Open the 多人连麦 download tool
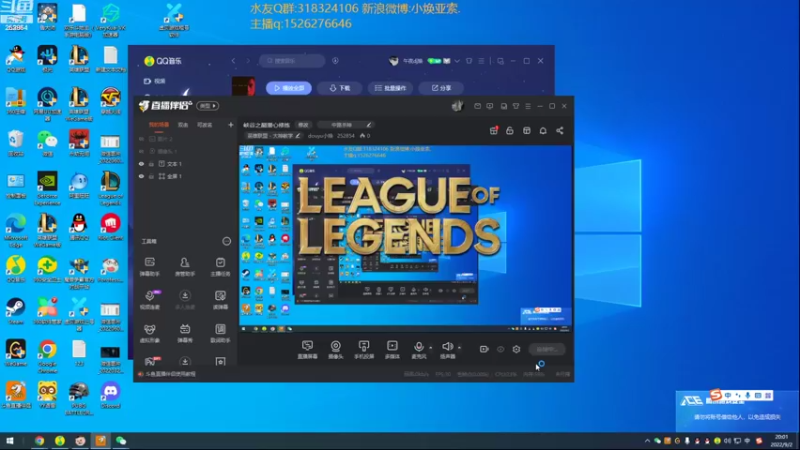The height and width of the screenshot is (450, 800). [x=185, y=299]
